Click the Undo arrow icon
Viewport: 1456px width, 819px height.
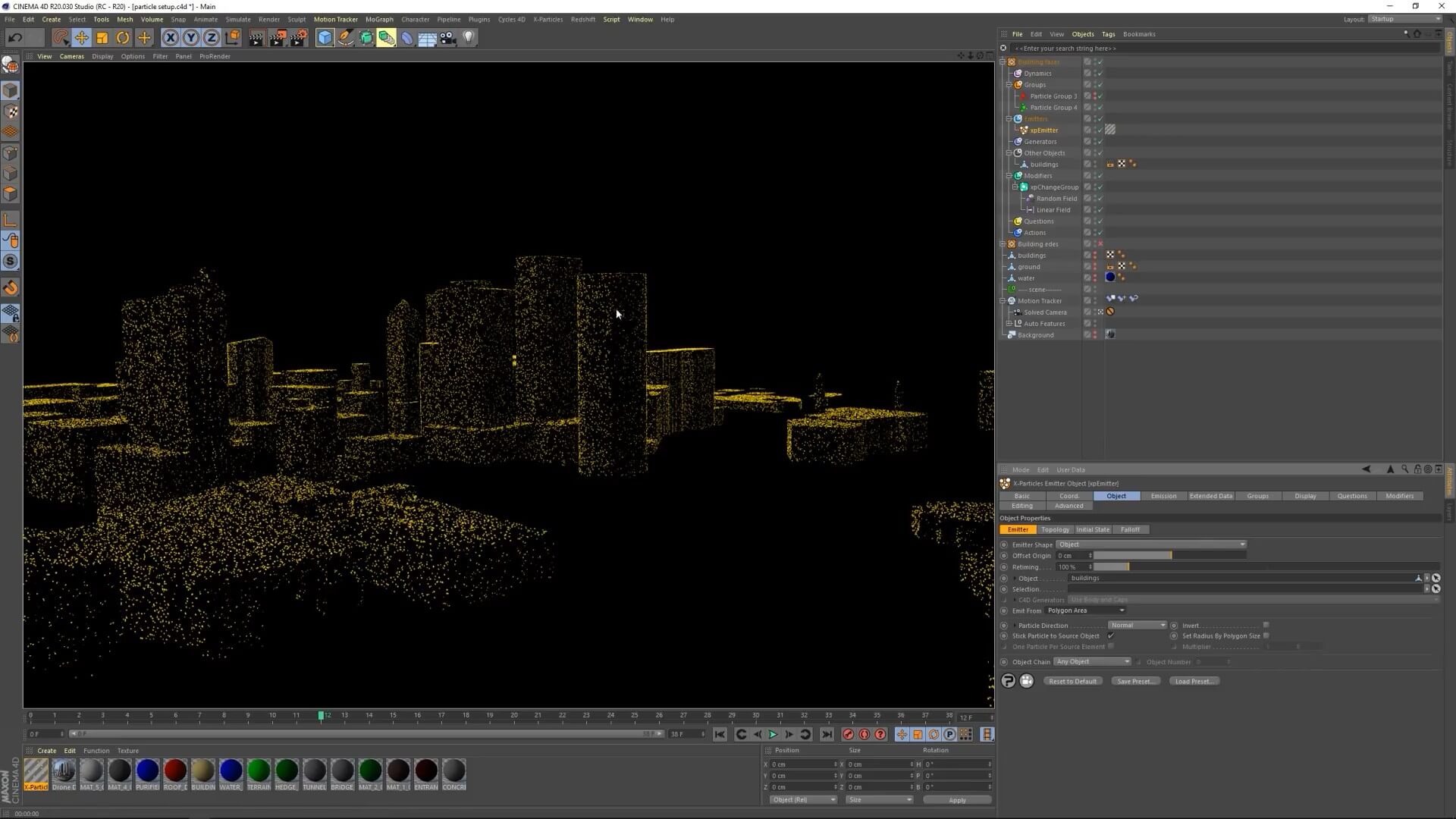coord(14,37)
